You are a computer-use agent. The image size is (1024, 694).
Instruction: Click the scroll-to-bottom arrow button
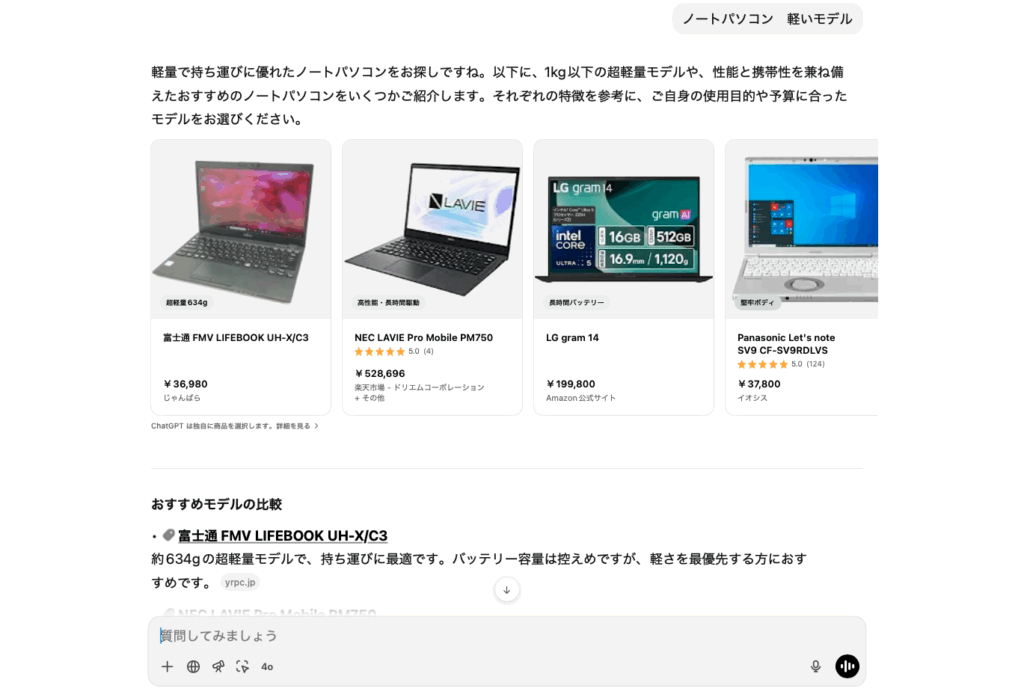[507, 590]
